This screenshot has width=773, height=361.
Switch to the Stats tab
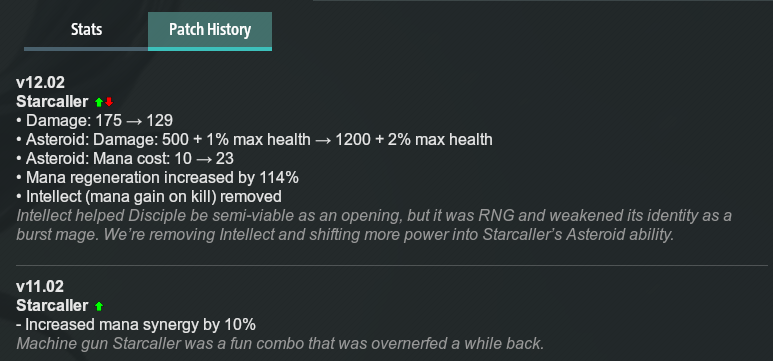(86, 30)
